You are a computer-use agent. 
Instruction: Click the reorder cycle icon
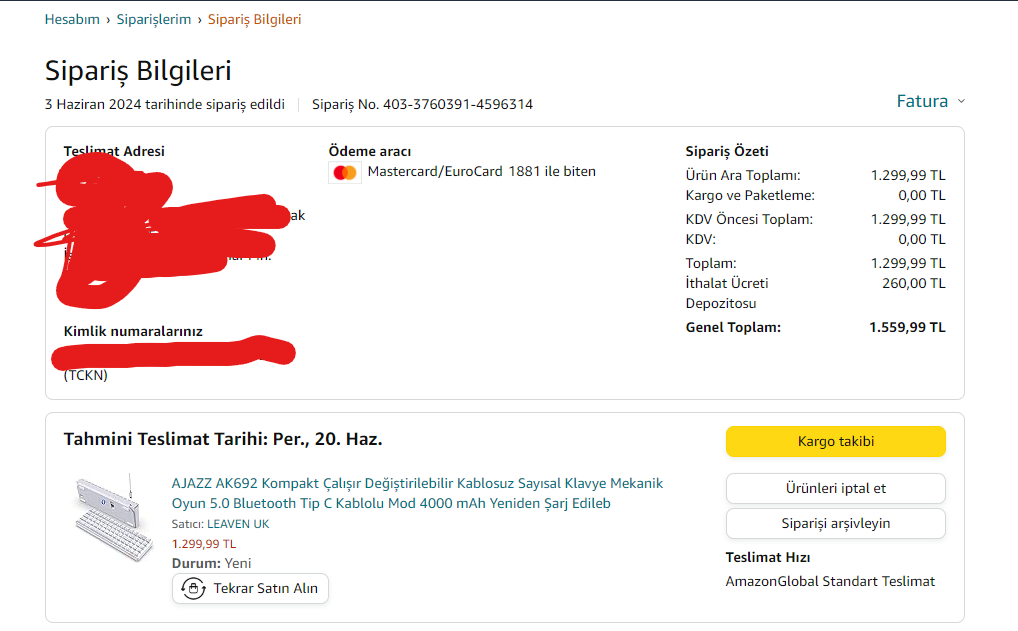coord(193,589)
